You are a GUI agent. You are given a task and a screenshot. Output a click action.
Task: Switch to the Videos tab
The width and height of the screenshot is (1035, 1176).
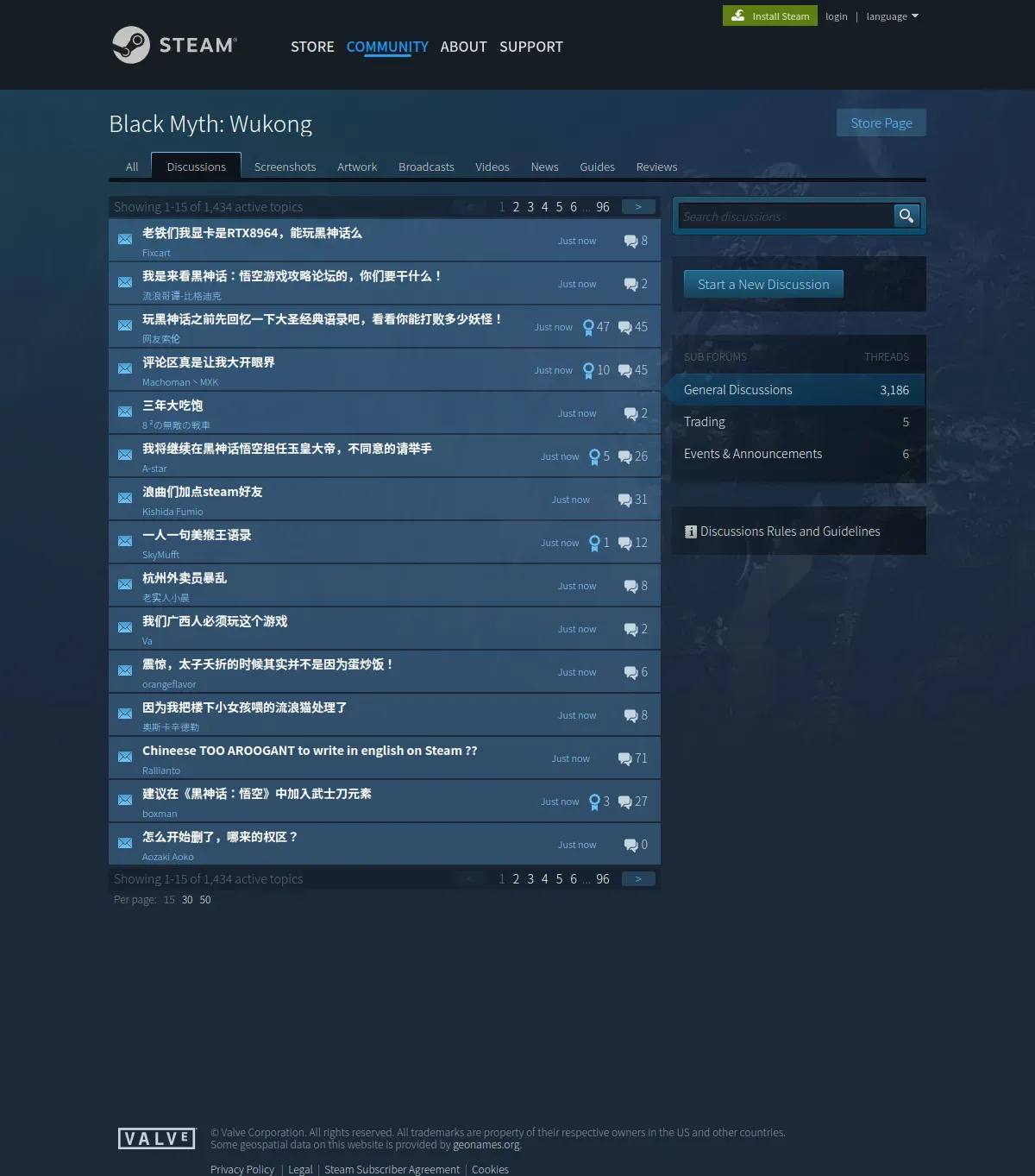tap(492, 167)
